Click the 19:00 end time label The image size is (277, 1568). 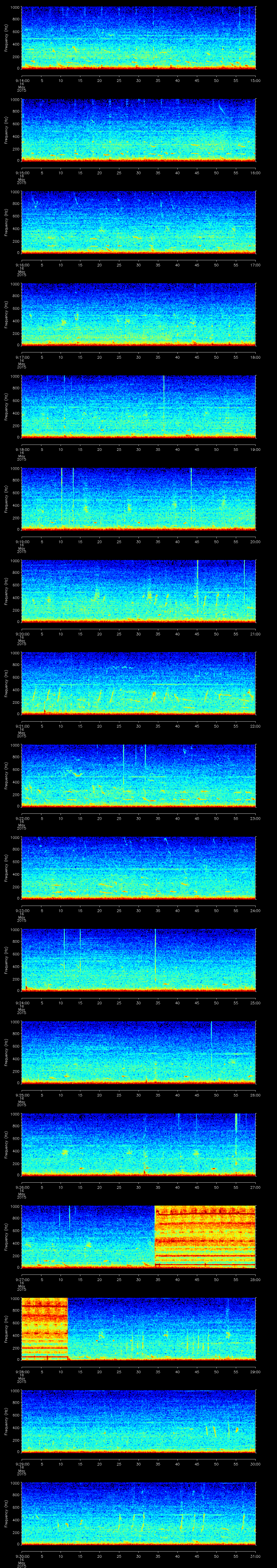coord(256,449)
